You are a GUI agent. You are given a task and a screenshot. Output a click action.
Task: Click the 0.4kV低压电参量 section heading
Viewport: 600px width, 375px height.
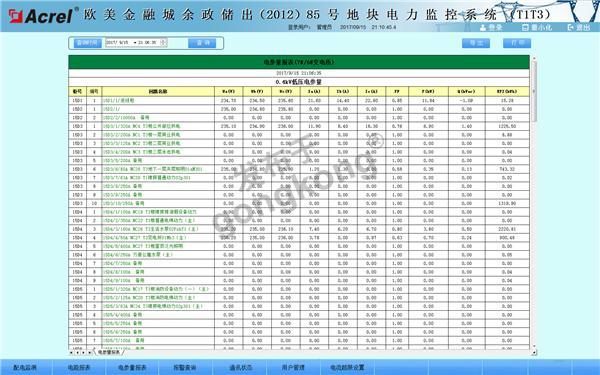[299, 82]
